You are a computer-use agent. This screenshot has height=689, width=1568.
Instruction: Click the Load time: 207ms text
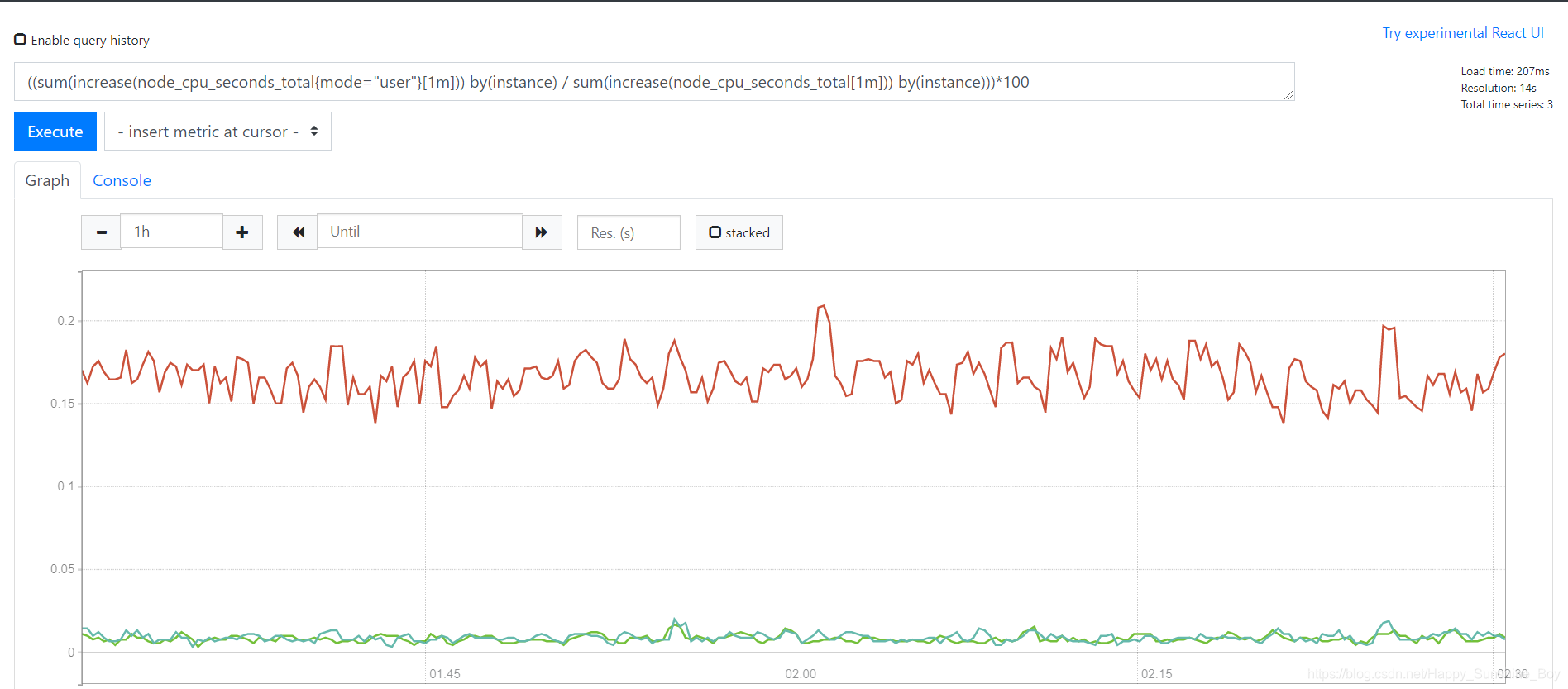tap(1504, 71)
